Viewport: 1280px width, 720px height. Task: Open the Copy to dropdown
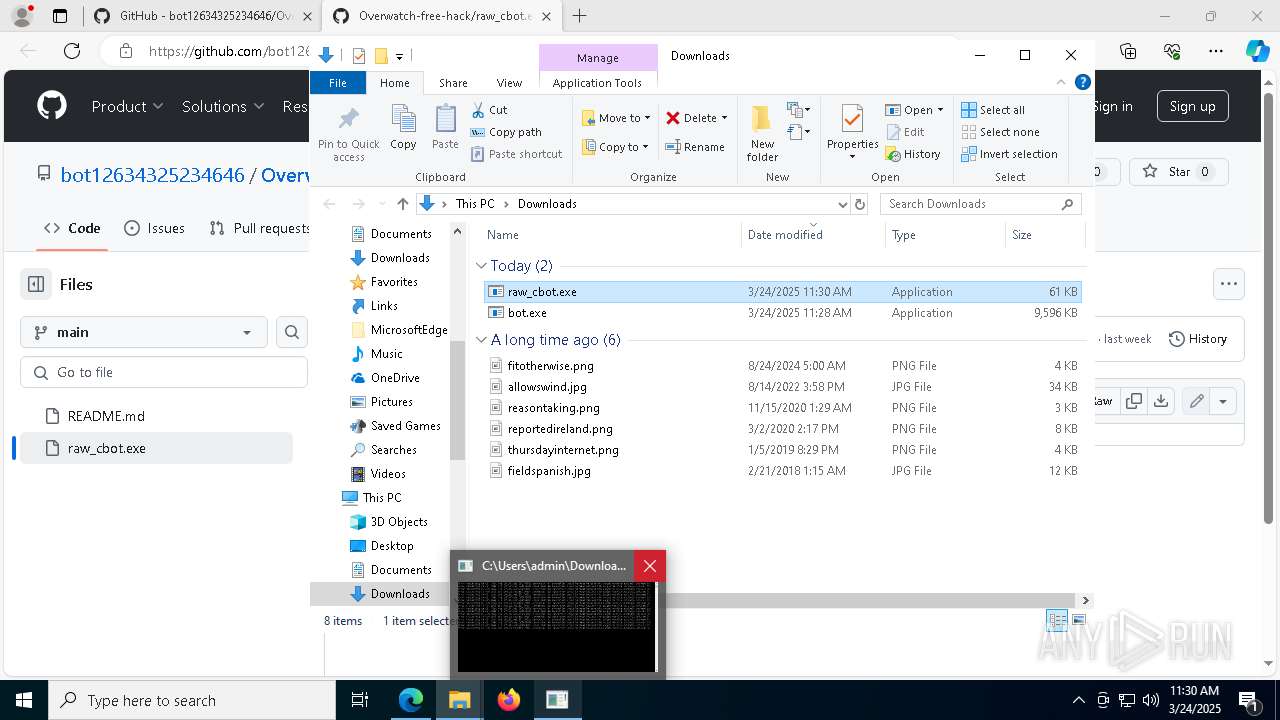[616, 147]
